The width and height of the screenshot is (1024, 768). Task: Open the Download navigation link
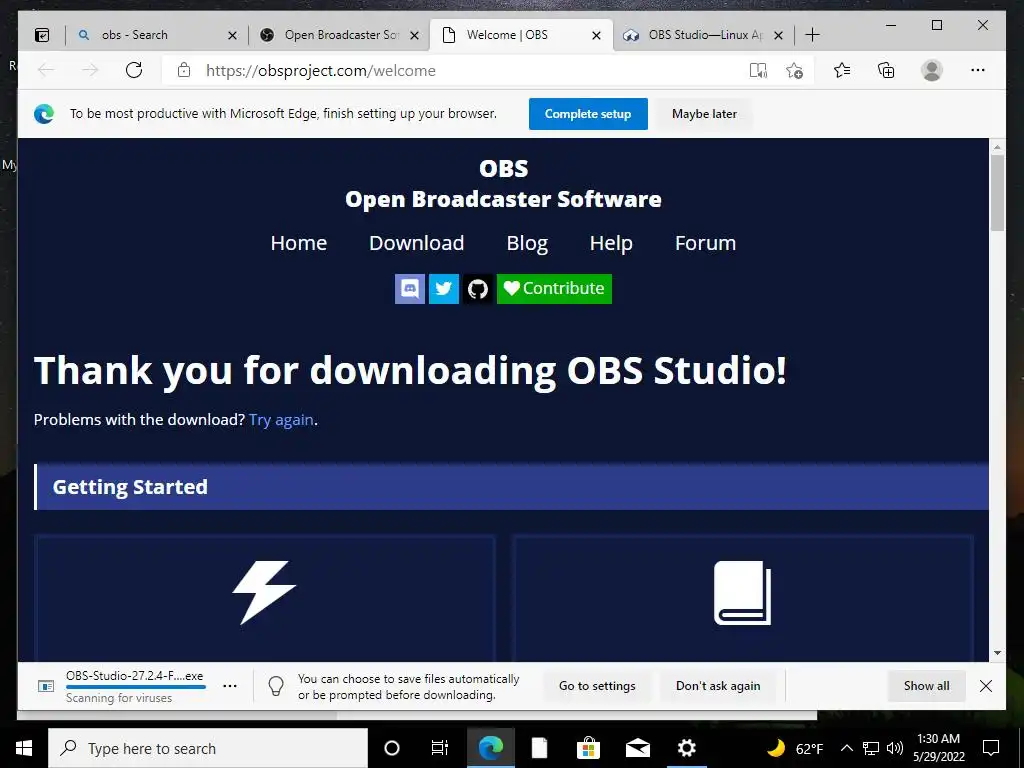[x=417, y=243]
